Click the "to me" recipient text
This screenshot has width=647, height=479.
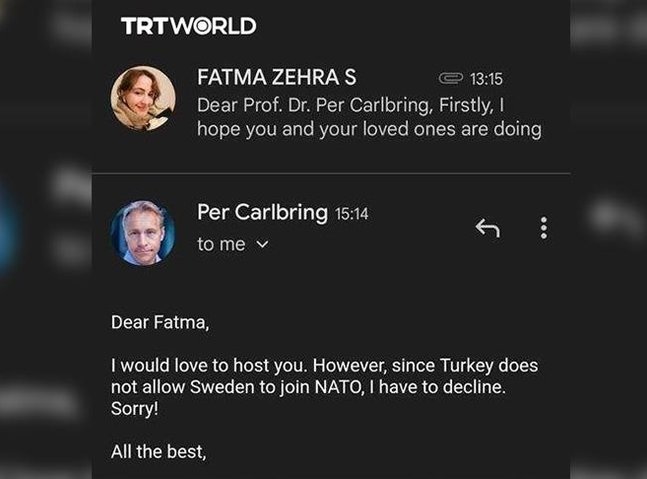click(221, 244)
